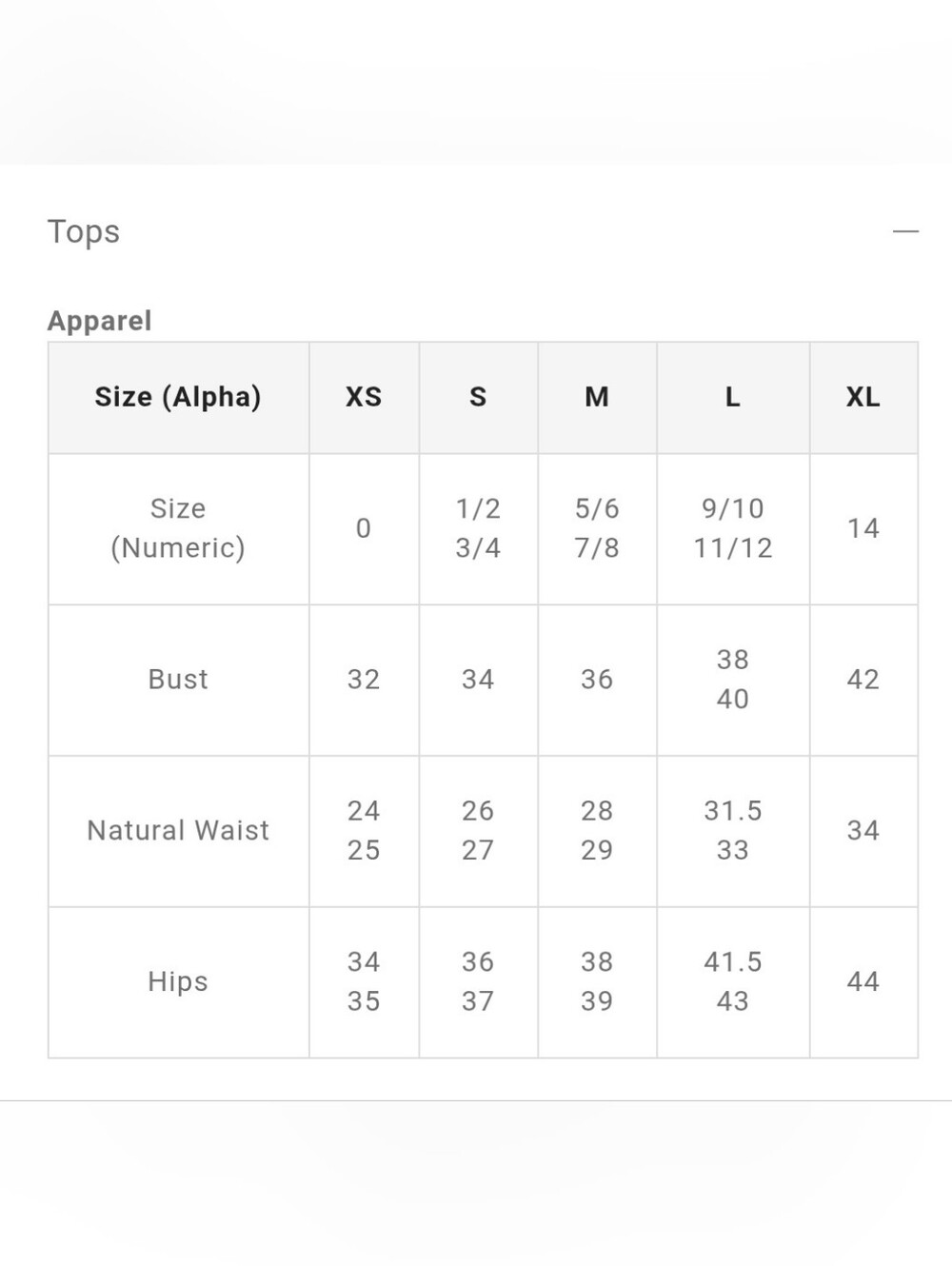Click the Hips row label
952x1266 pixels.
coord(178,981)
